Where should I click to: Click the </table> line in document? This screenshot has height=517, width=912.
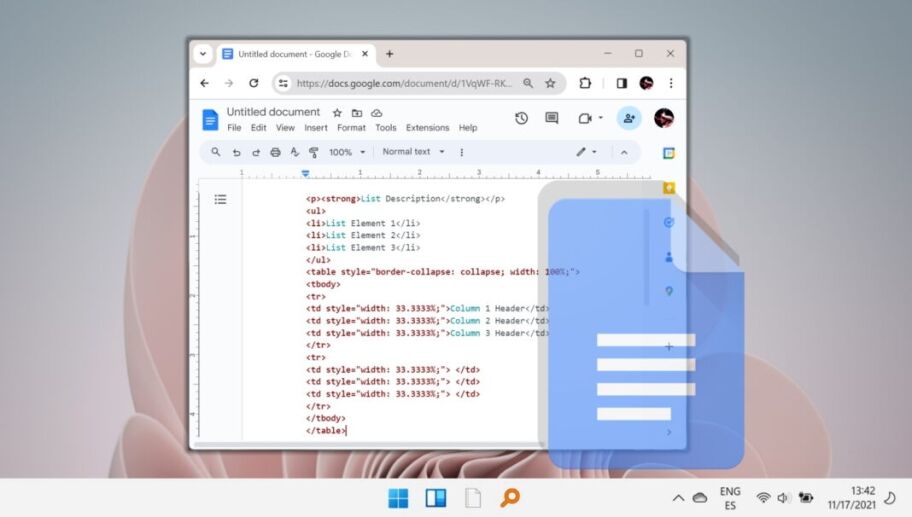326,430
